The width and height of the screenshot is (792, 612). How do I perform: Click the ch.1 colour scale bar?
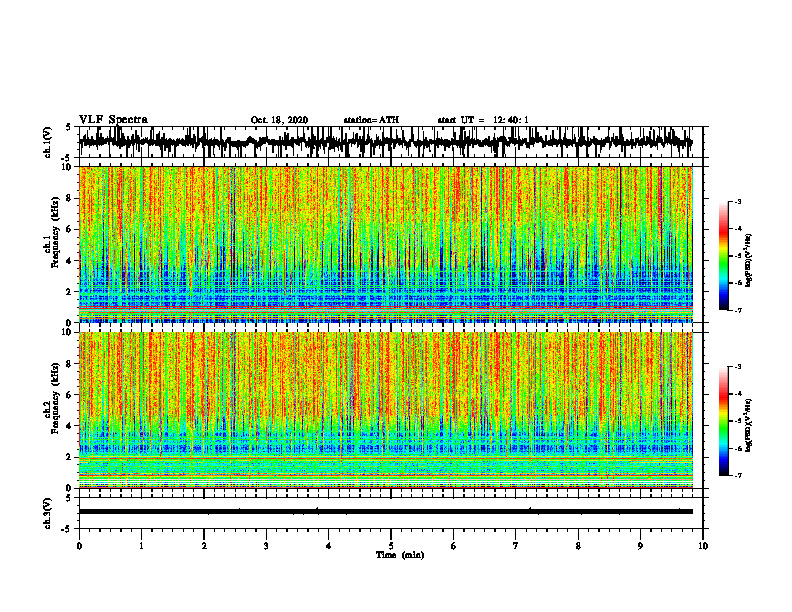(723, 256)
